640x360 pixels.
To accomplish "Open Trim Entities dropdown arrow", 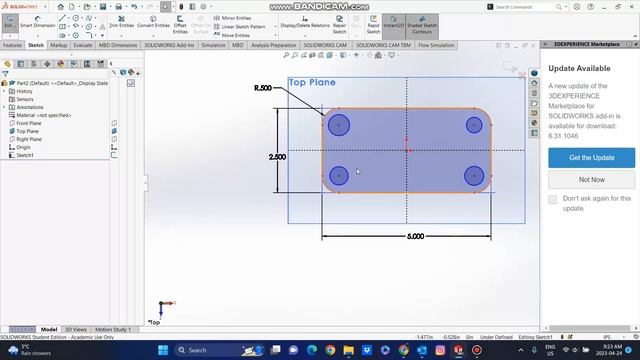I will [121, 36].
